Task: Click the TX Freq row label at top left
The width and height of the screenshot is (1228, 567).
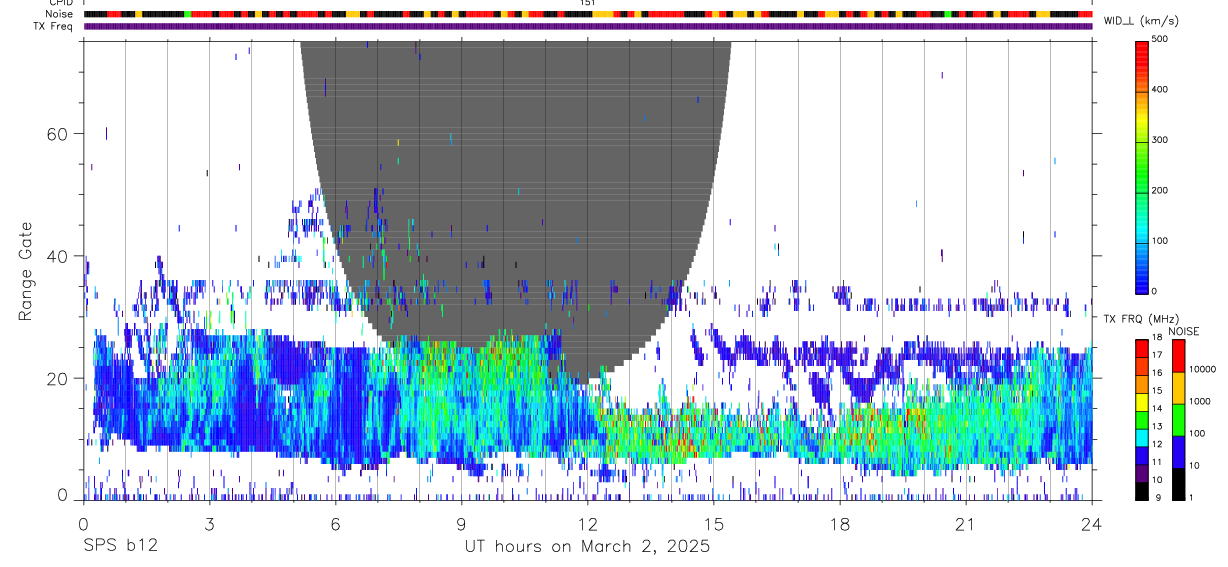Action: [x=52, y=26]
